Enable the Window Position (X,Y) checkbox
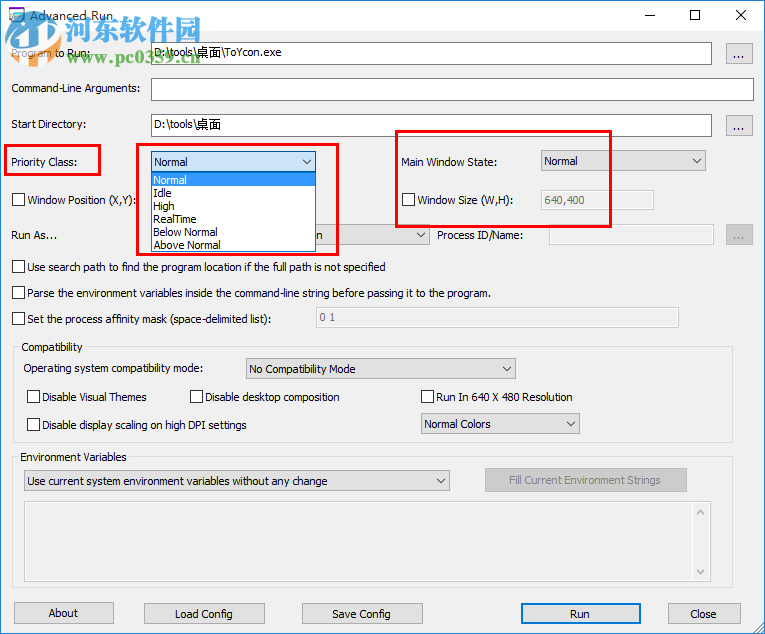765x634 pixels. coord(19,200)
